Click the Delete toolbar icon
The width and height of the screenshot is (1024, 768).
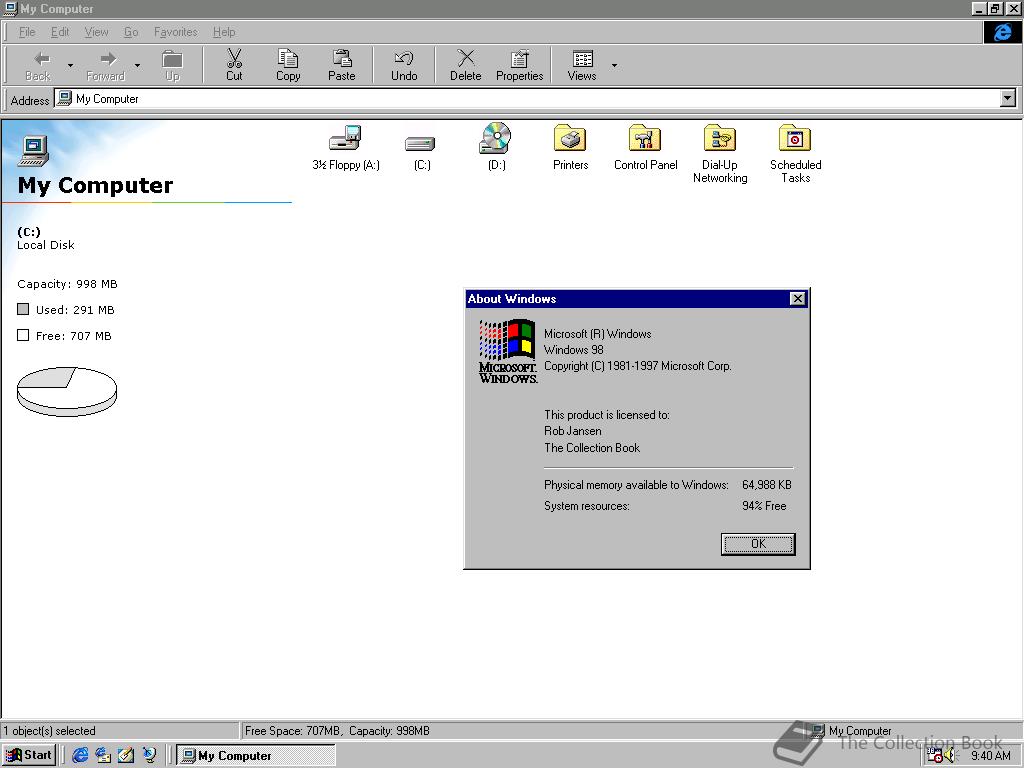(466, 59)
